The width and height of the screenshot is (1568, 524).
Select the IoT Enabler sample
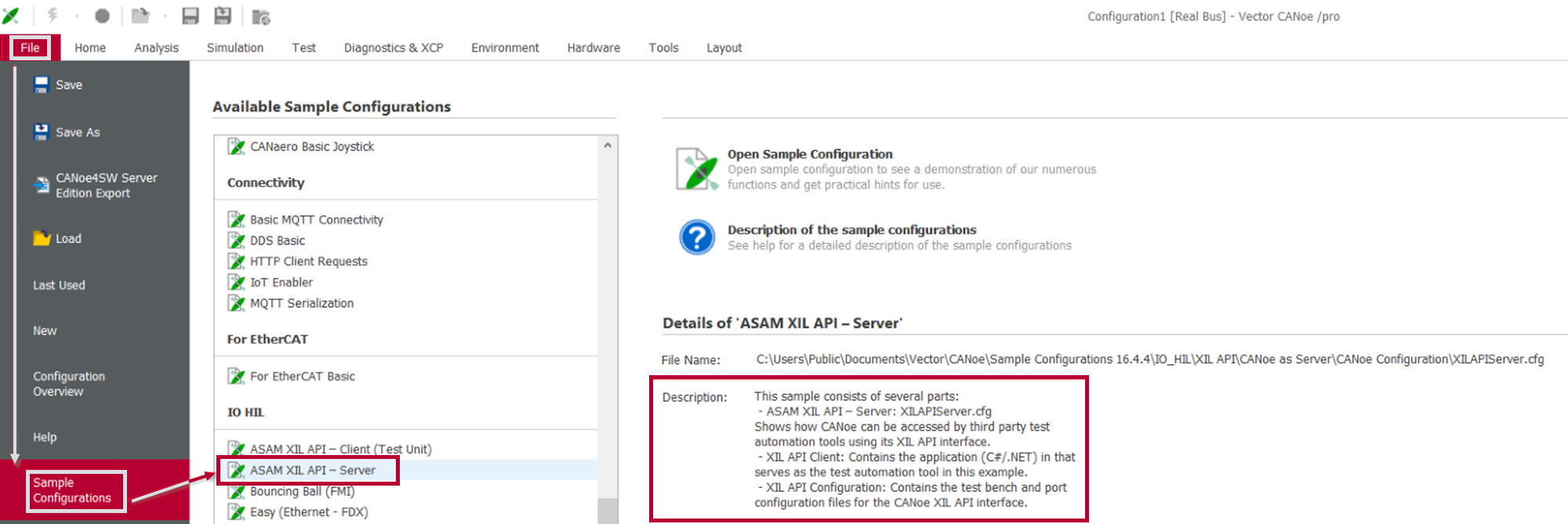[281, 283]
